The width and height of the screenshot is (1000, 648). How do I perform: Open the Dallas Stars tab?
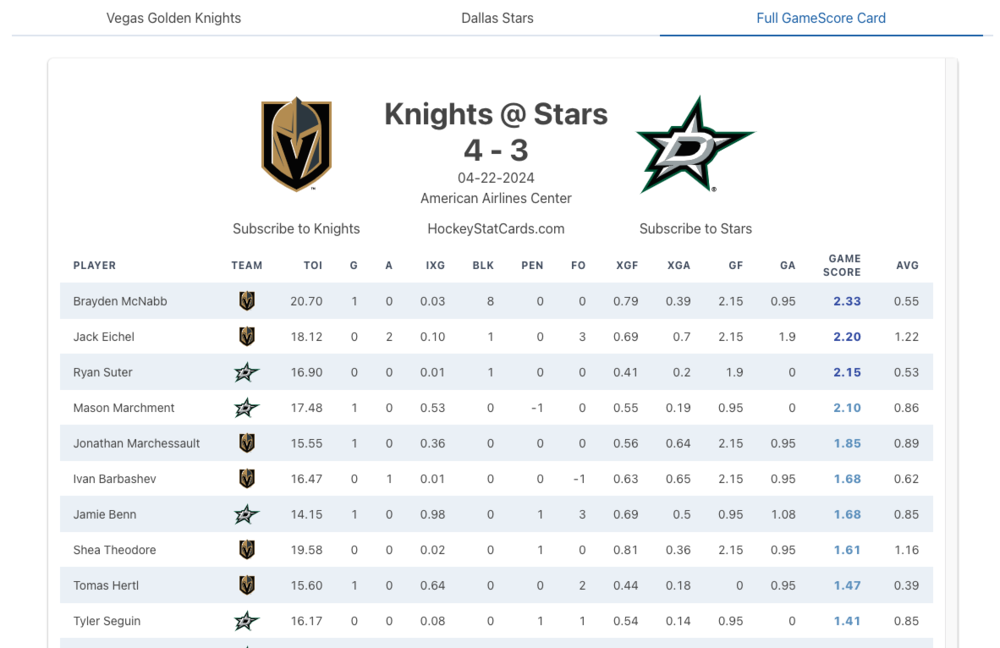(x=497, y=18)
